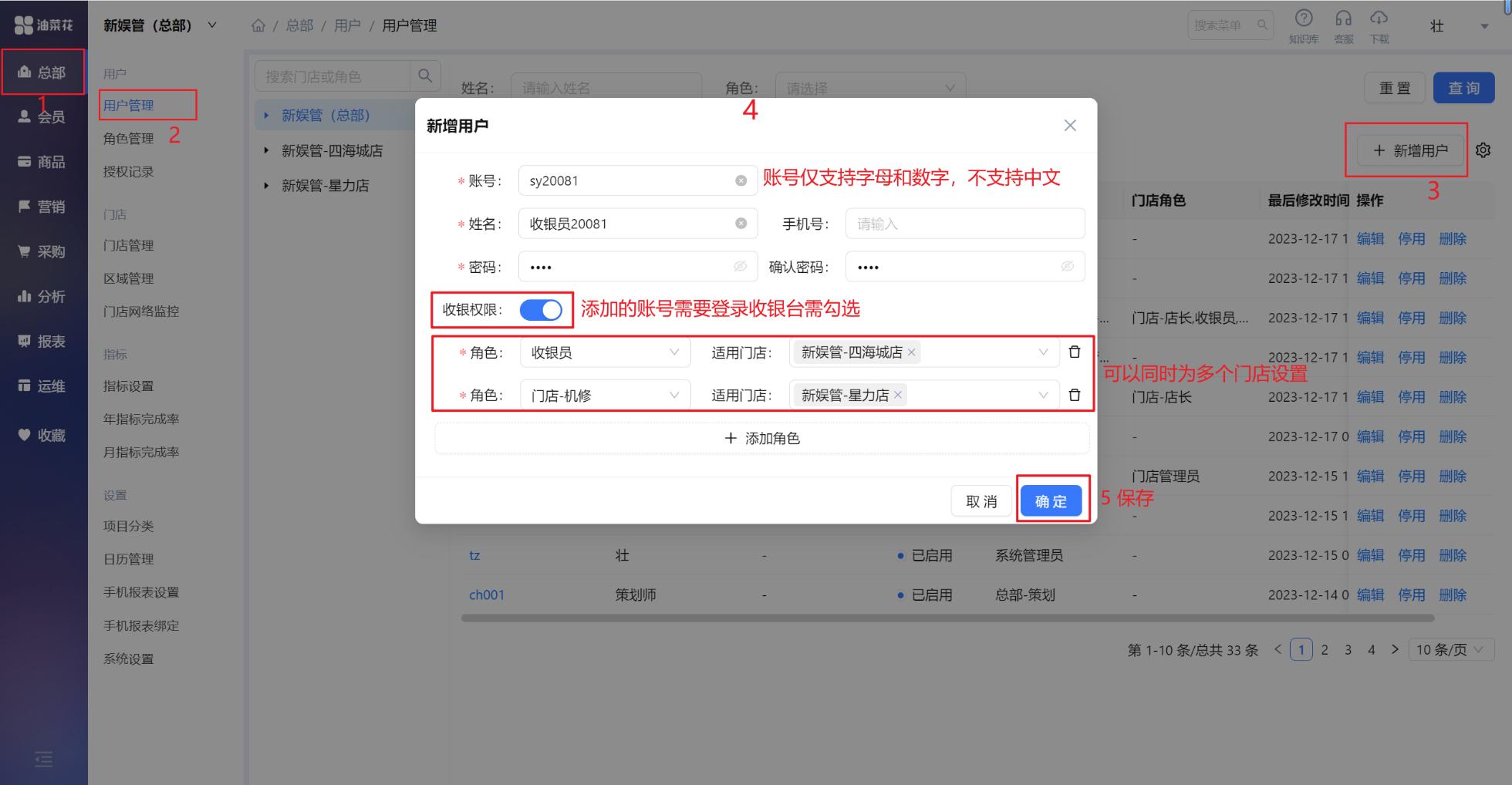Open 系统设置 in the submenu

click(129, 659)
